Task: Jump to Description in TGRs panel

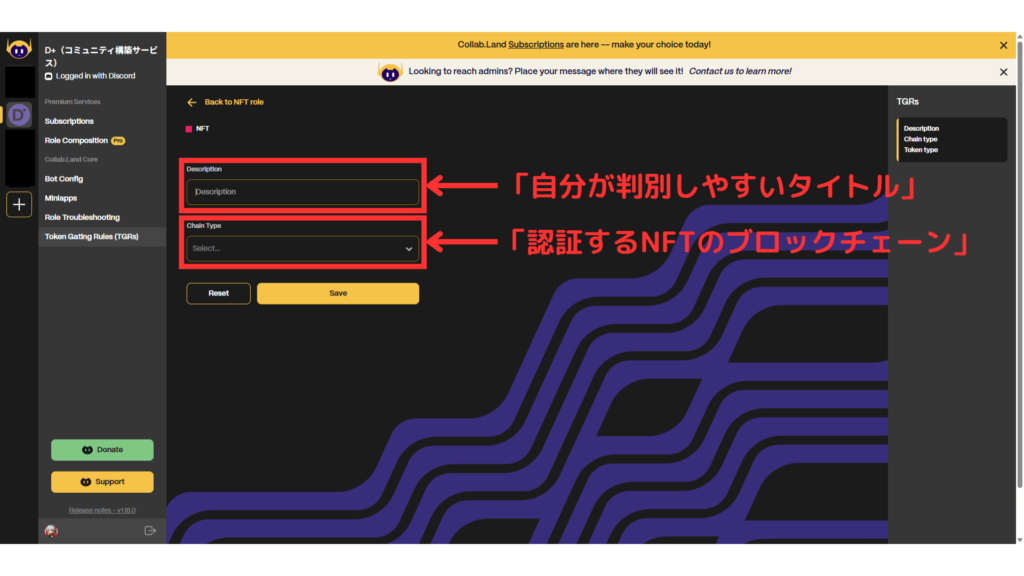Action: click(921, 129)
